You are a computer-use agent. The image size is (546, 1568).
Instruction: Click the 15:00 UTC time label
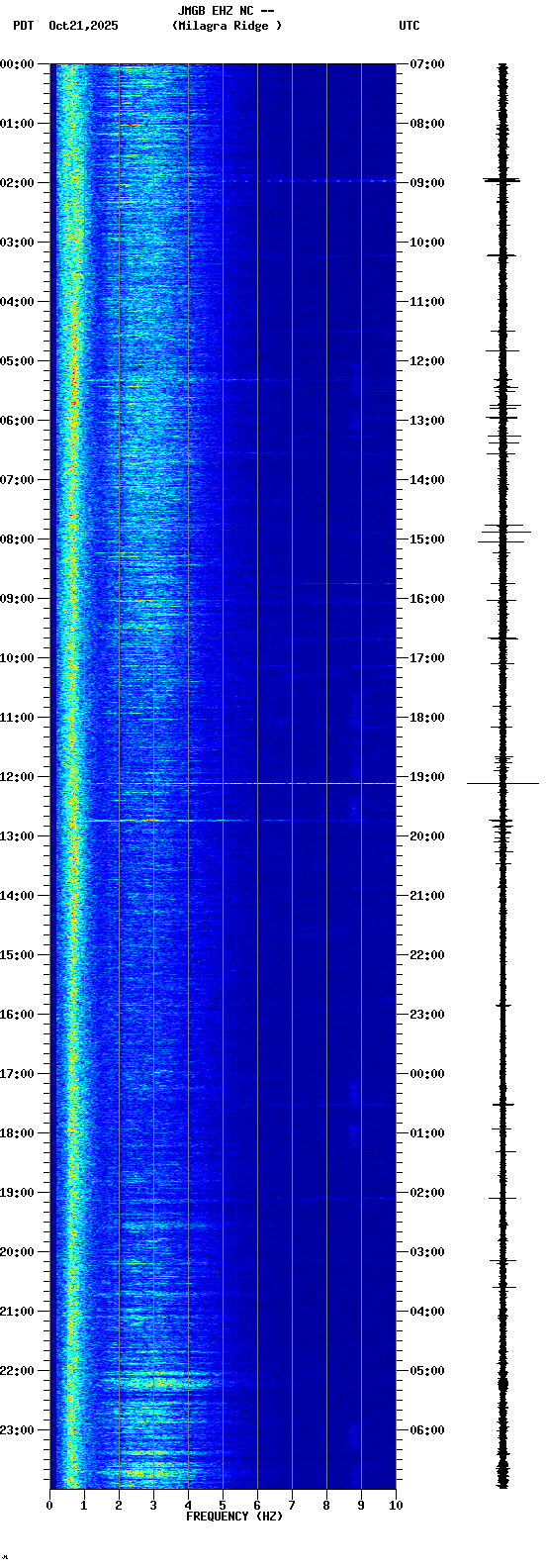pyautogui.click(x=427, y=539)
